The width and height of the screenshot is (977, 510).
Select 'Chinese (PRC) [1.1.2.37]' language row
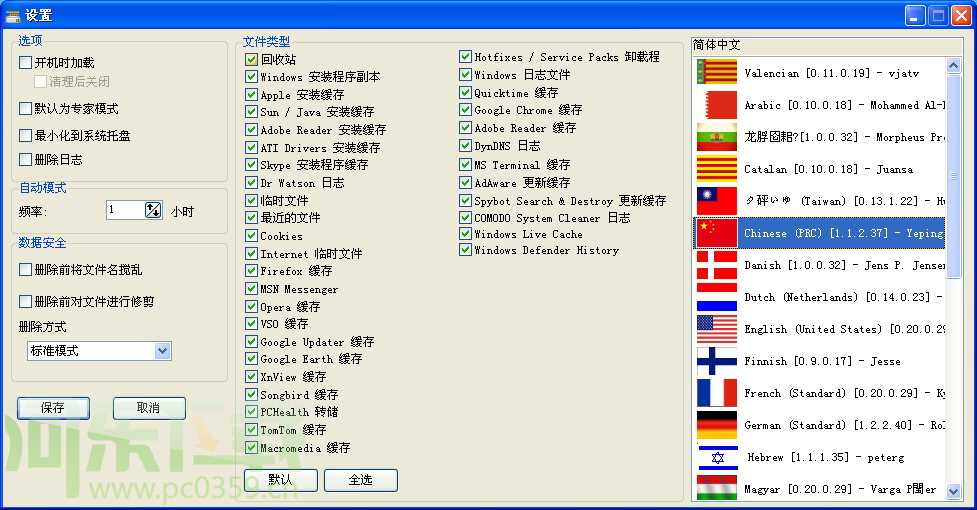point(820,233)
